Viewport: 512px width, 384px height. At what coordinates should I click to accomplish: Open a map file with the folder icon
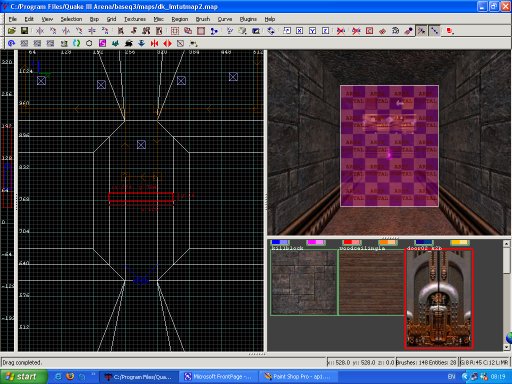coord(12,31)
